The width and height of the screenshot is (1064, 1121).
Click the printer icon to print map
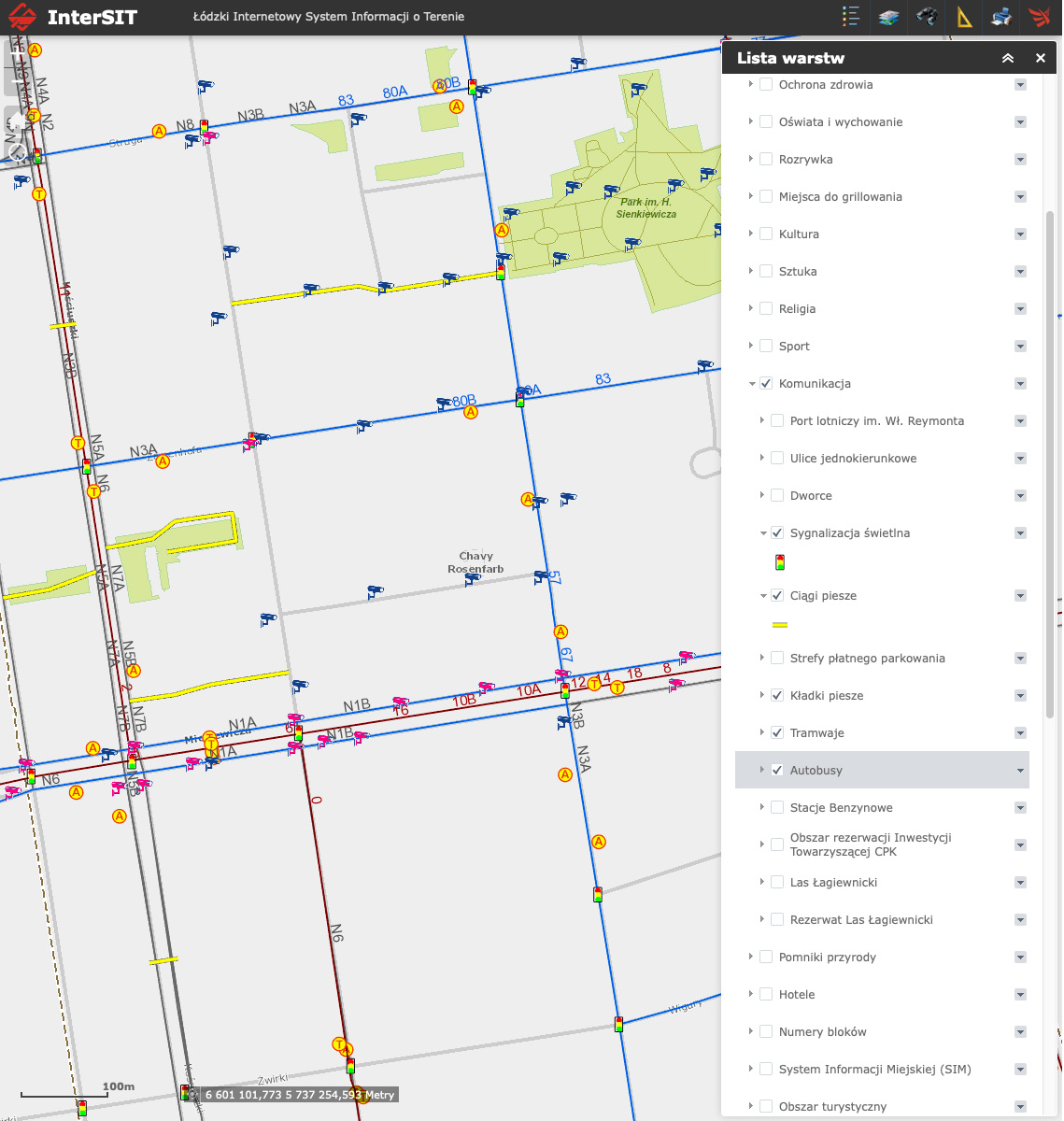(x=1001, y=17)
